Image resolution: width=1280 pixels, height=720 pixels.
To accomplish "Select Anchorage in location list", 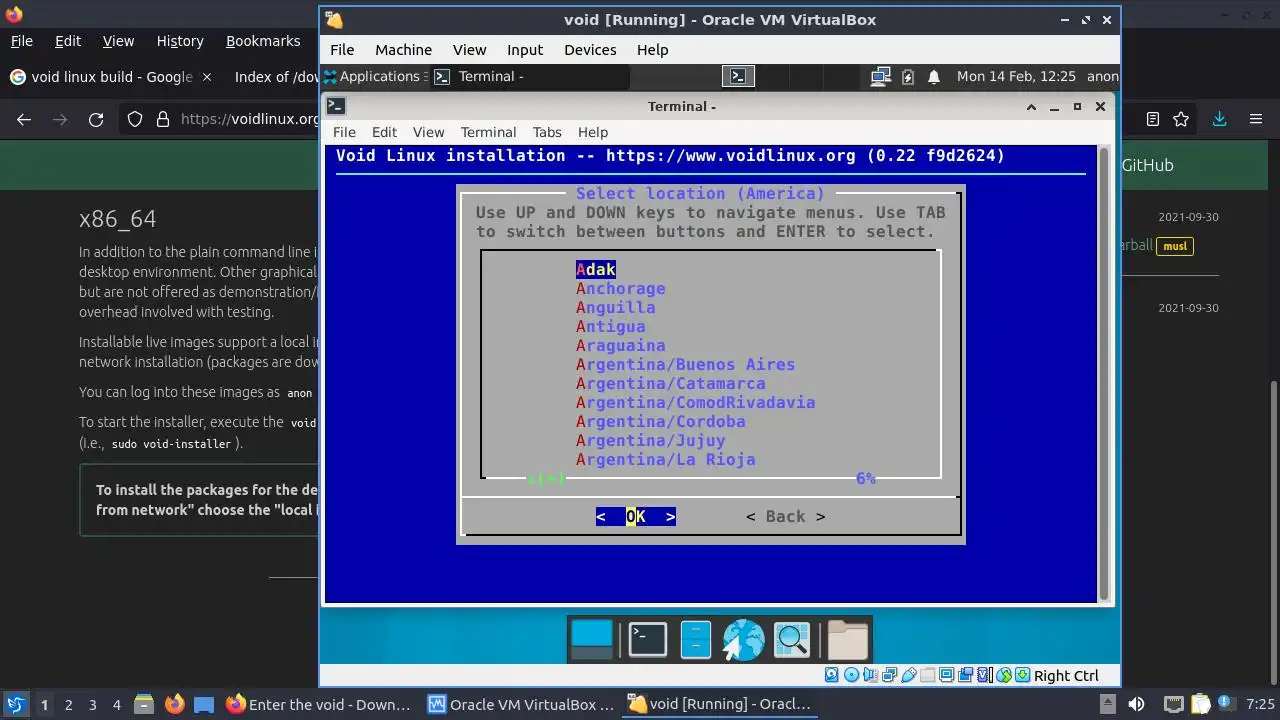I will 620,288.
